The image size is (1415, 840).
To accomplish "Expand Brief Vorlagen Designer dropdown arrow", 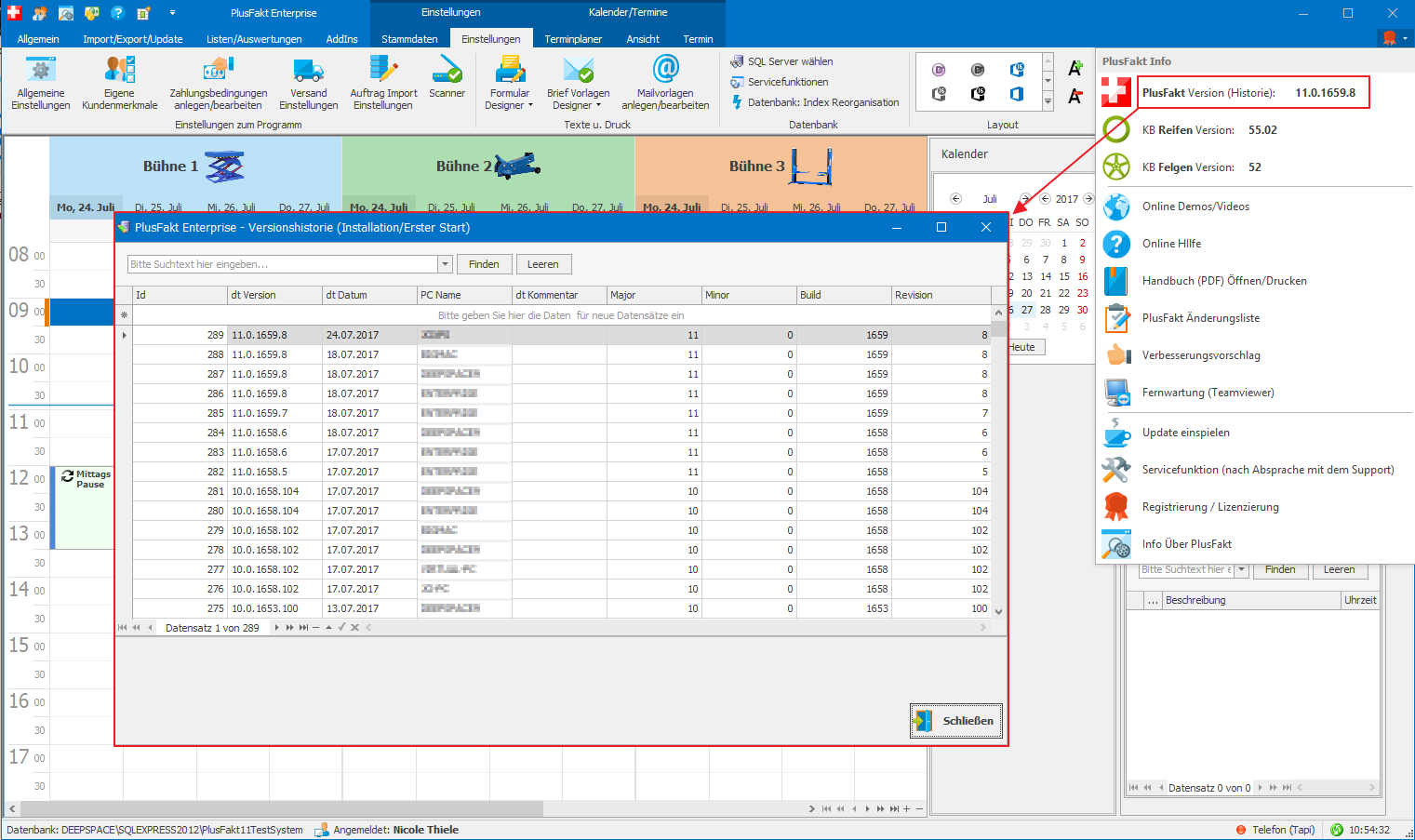I will (598, 106).
